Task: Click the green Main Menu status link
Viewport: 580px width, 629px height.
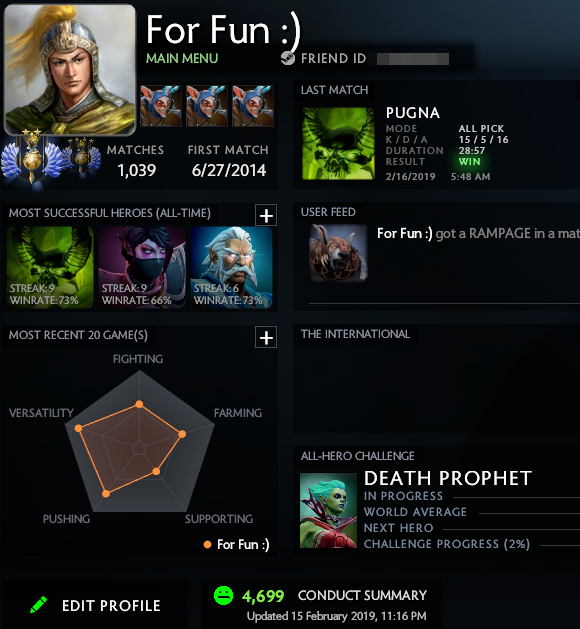Action: 182,59
